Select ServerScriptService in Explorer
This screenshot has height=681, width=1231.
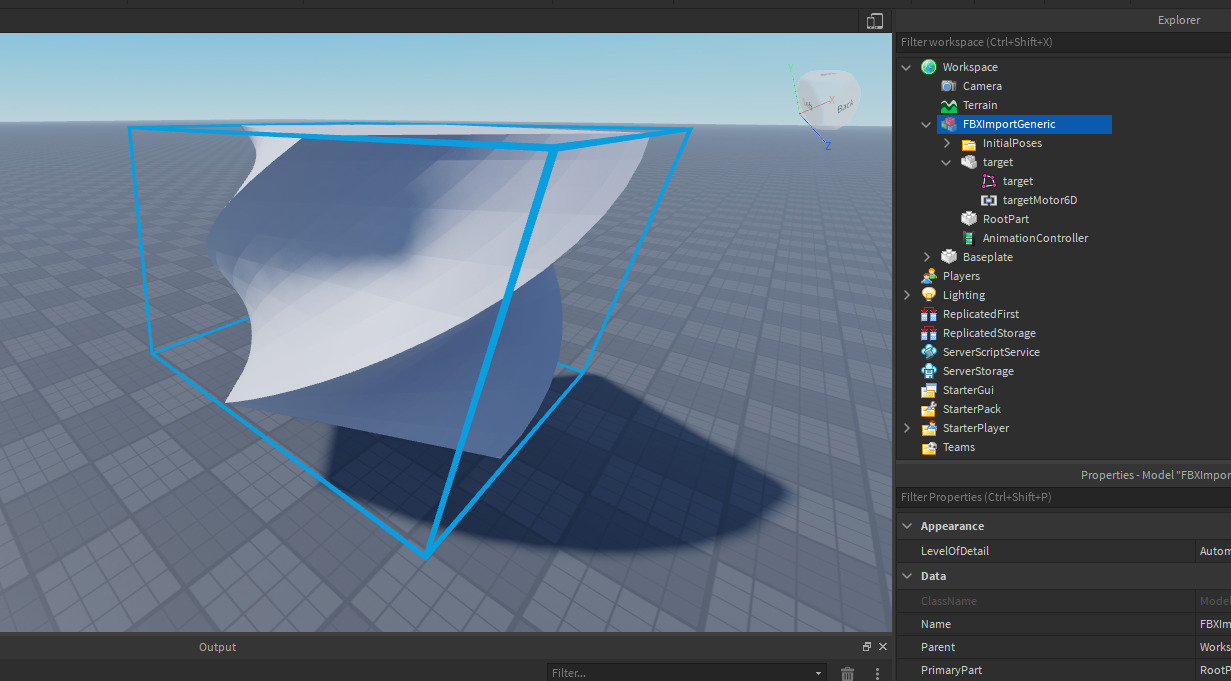tap(990, 352)
